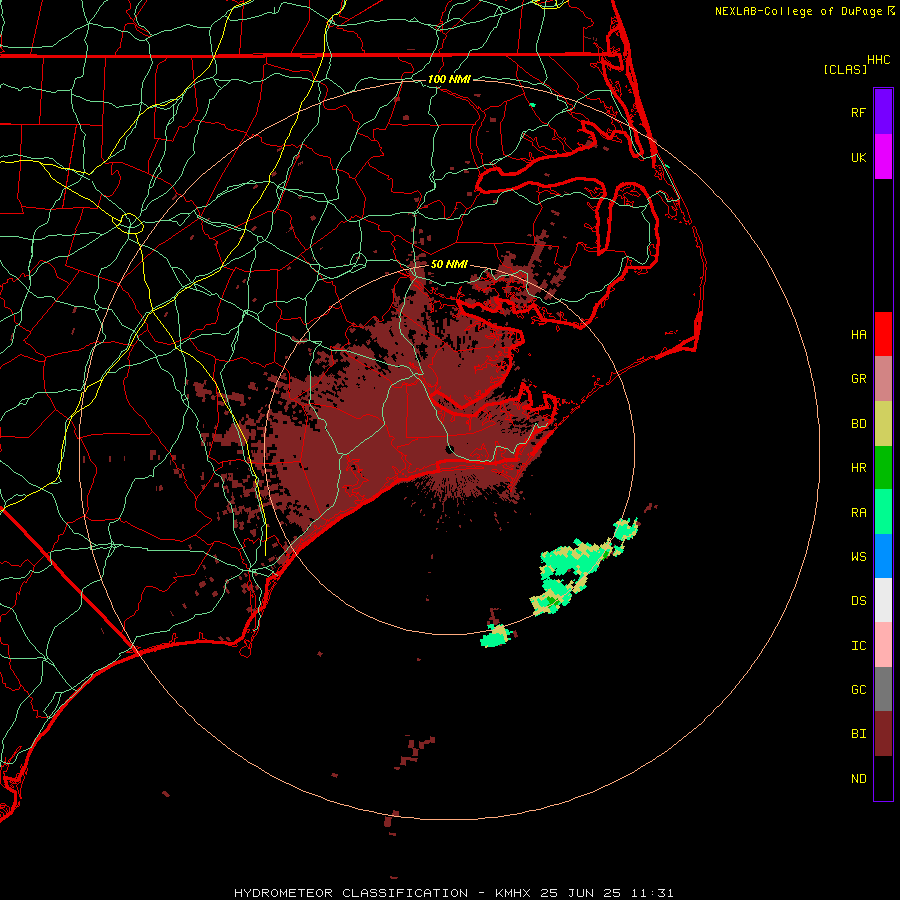
Task: Click the "50 NMI" range ring label
Action: click(449, 264)
